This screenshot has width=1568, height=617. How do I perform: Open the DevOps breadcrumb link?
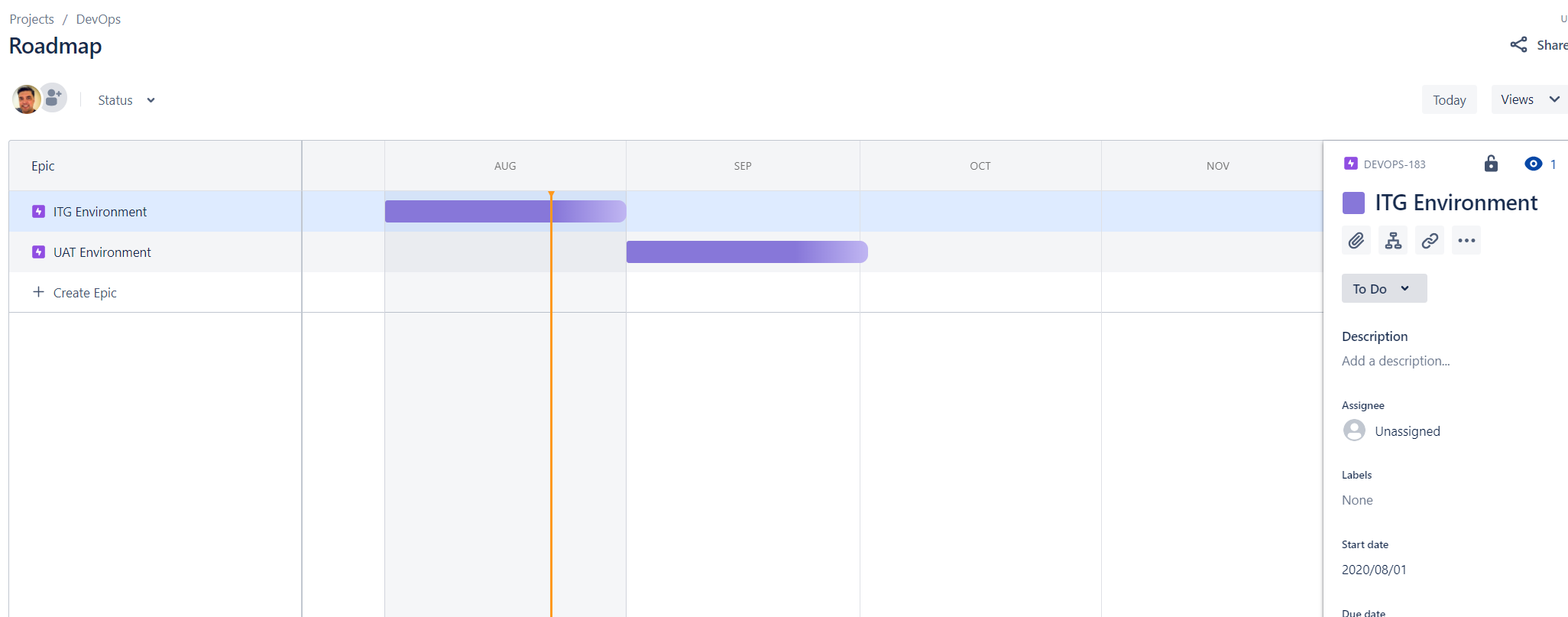point(99,19)
